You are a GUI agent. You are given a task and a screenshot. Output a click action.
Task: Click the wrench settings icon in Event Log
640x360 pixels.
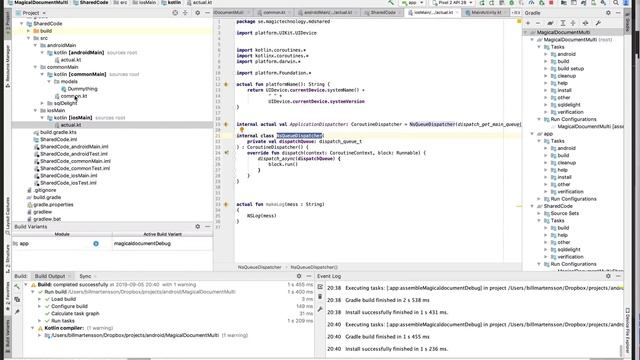pyautogui.click(x=320, y=310)
